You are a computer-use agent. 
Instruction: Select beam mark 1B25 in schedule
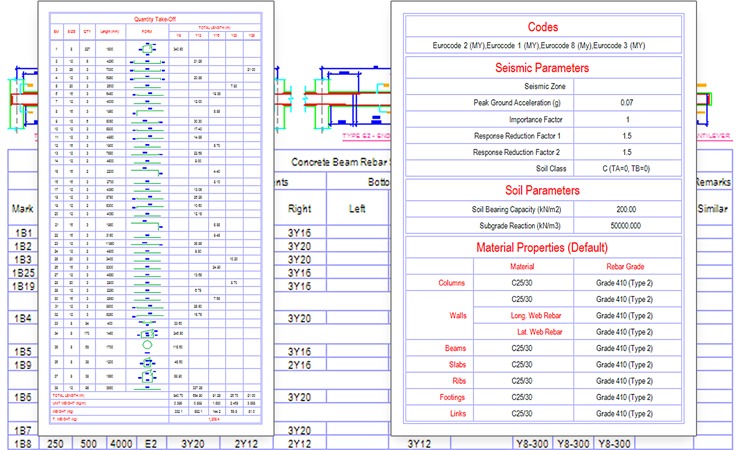(x=24, y=273)
